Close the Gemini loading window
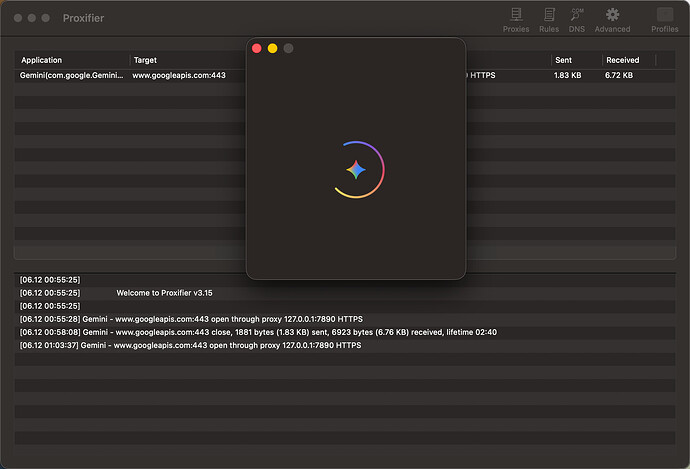The width and height of the screenshot is (690, 469). (257, 48)
